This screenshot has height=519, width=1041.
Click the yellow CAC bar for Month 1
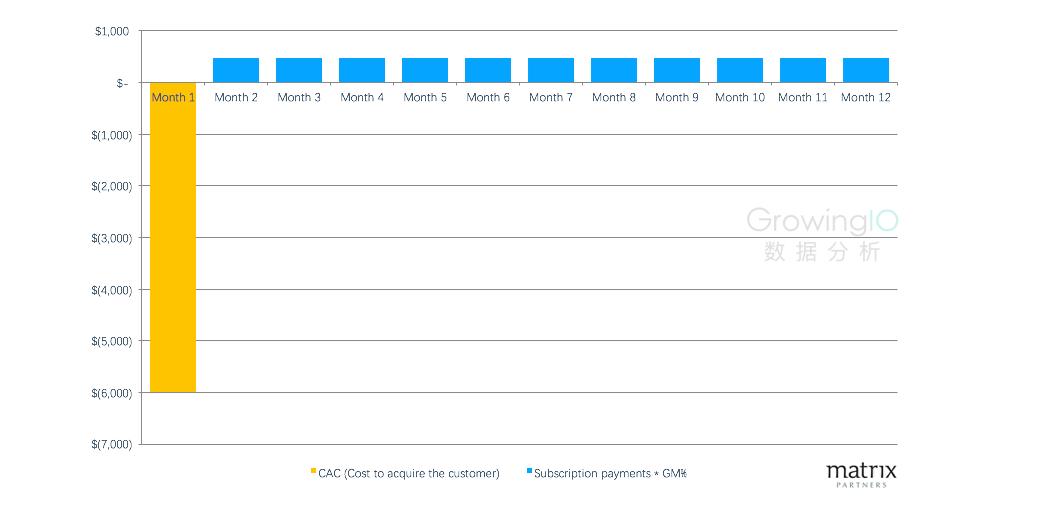173,237
